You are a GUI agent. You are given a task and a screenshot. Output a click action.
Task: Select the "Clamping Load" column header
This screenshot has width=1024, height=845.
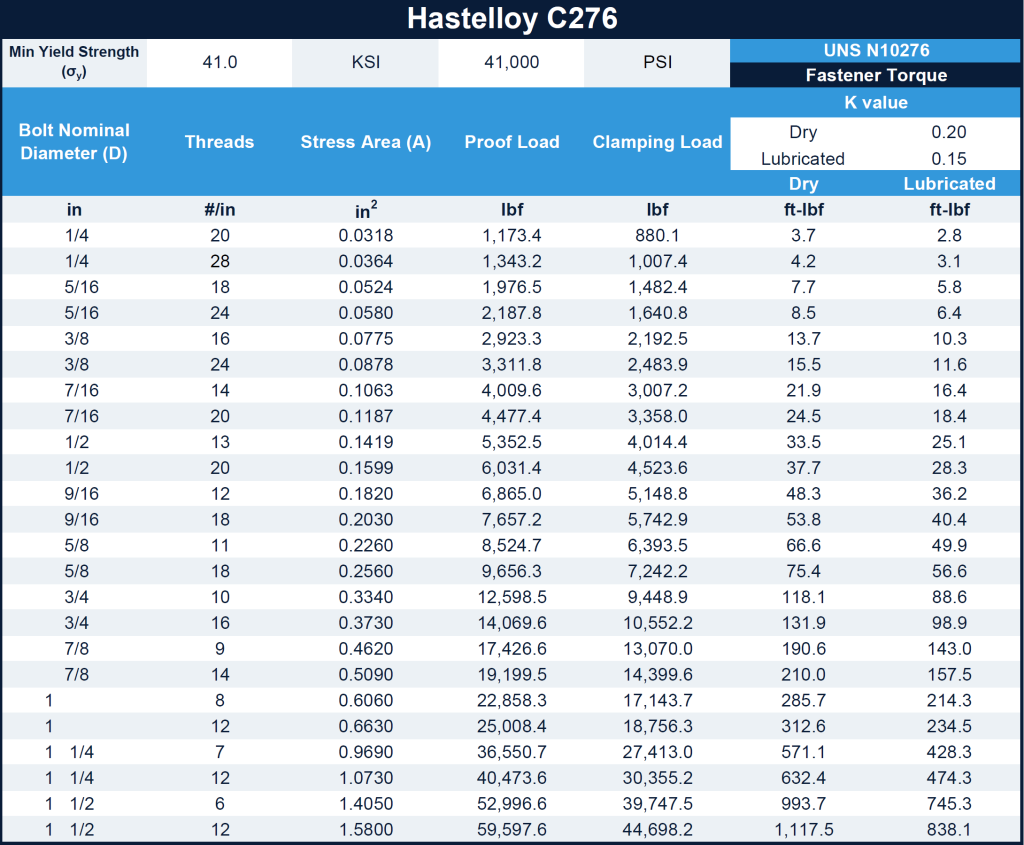[658, 142]
